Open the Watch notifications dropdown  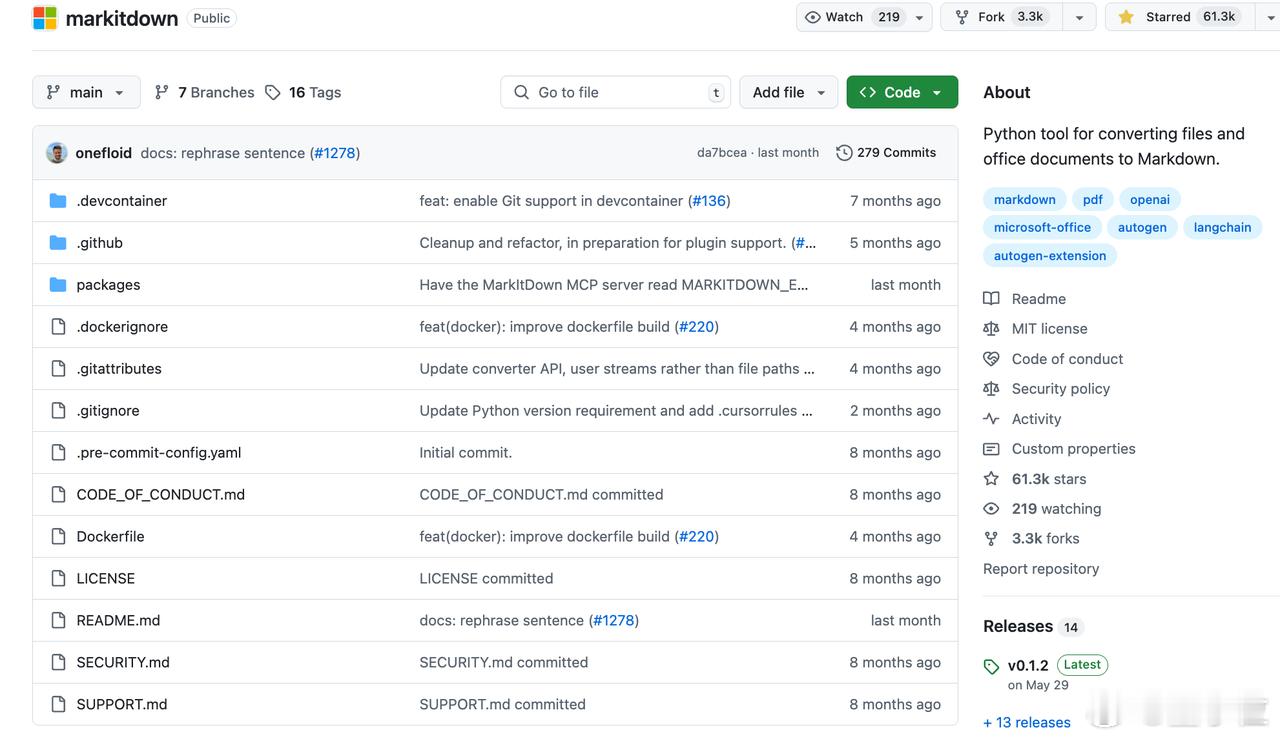click(920, 17)
